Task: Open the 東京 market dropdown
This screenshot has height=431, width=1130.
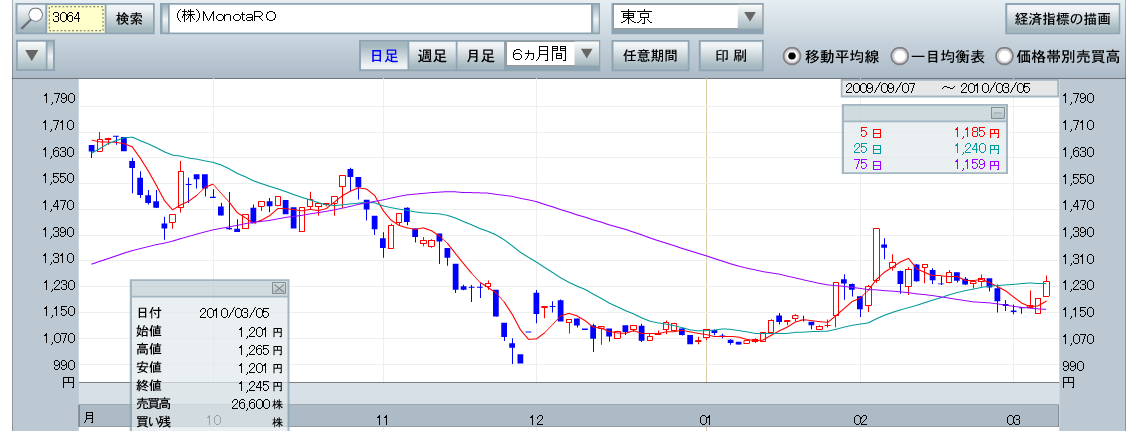Action: coord(749,18)
